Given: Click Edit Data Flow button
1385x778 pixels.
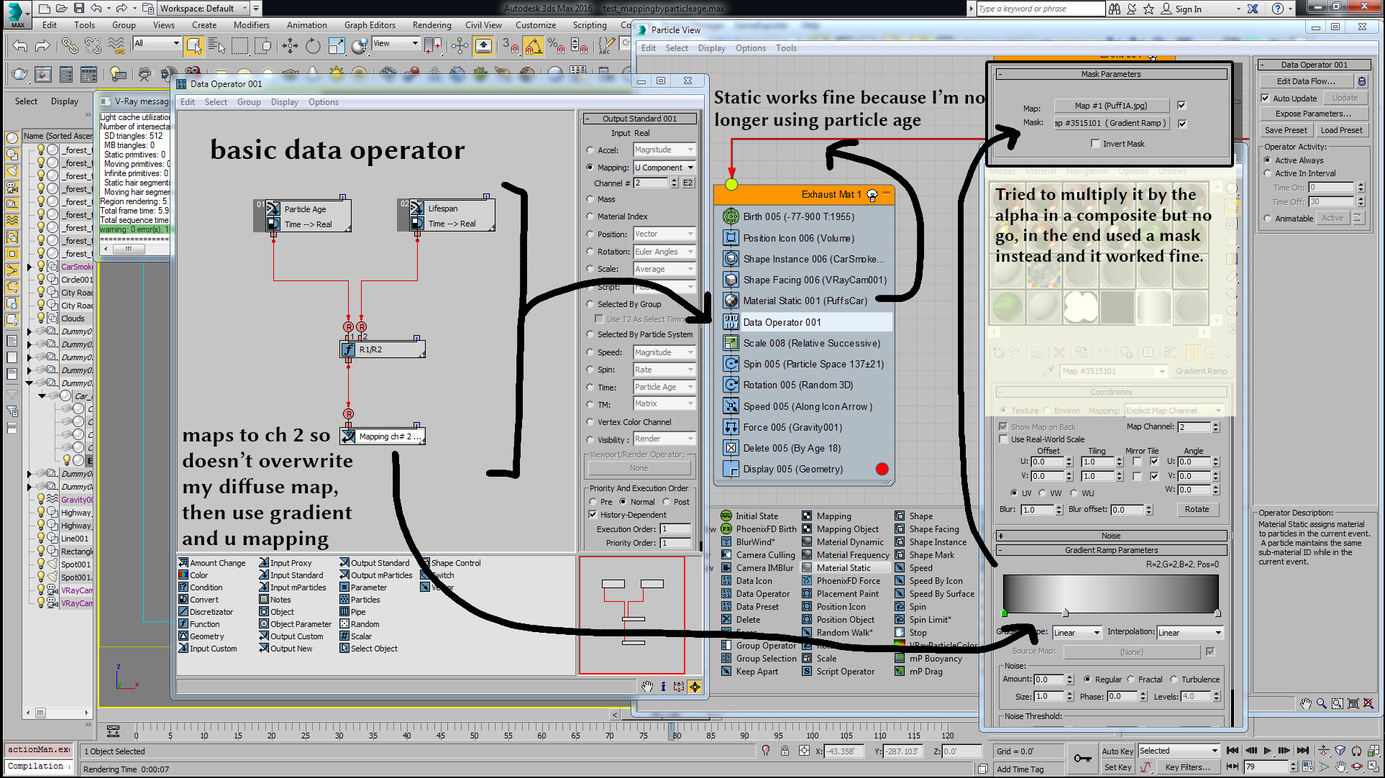Looking at the screenshot, I should click(x=1306, y=81).
